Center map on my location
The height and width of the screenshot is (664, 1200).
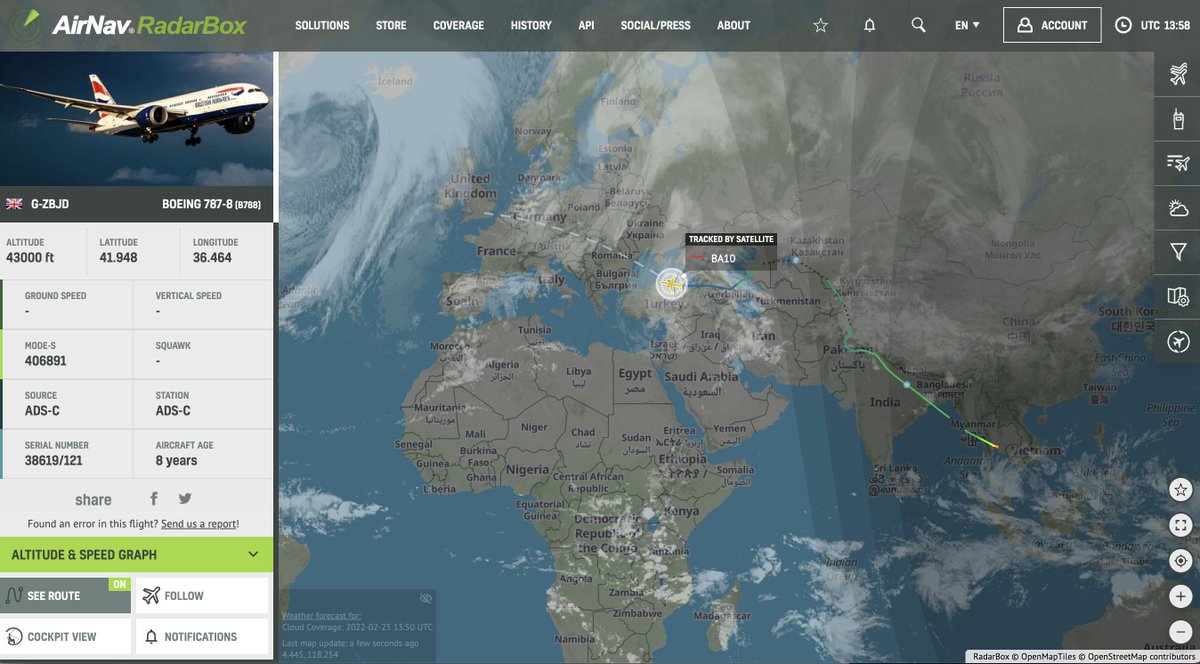pos(1181,561)
